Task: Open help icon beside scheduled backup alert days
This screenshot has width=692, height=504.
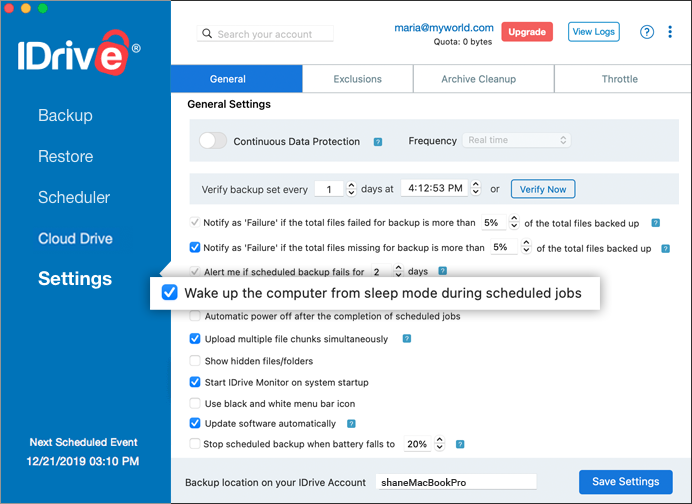Action: [443, 271]
